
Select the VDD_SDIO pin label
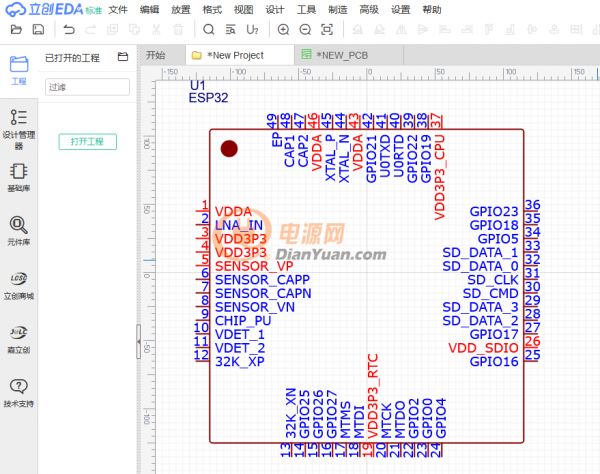pyautogui.click(x=483, y=348)
